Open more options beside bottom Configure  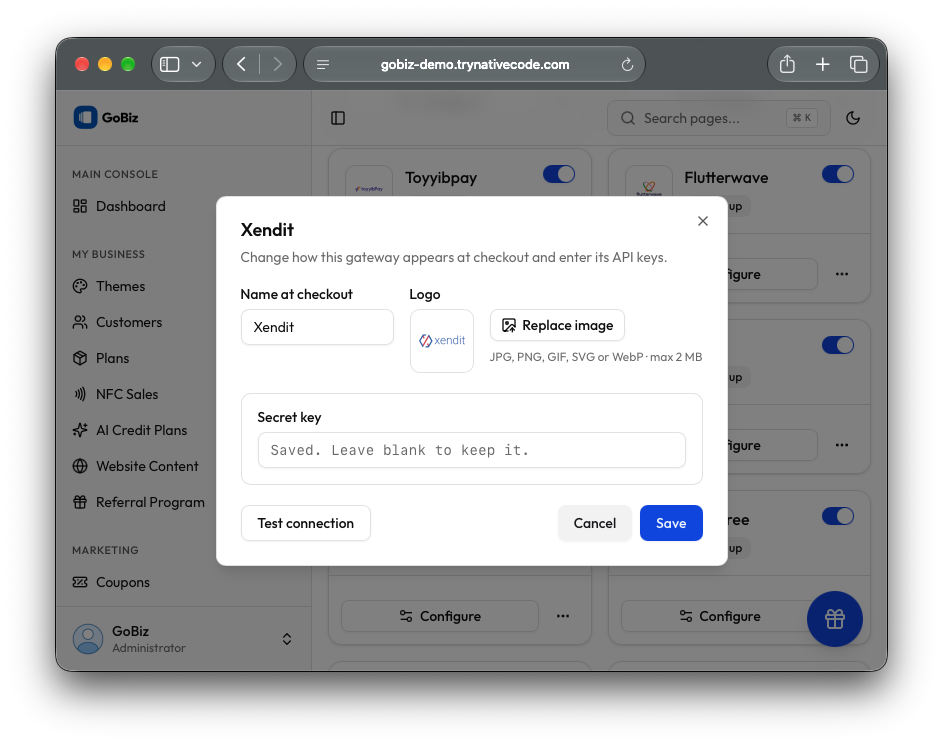click(563, 616)
